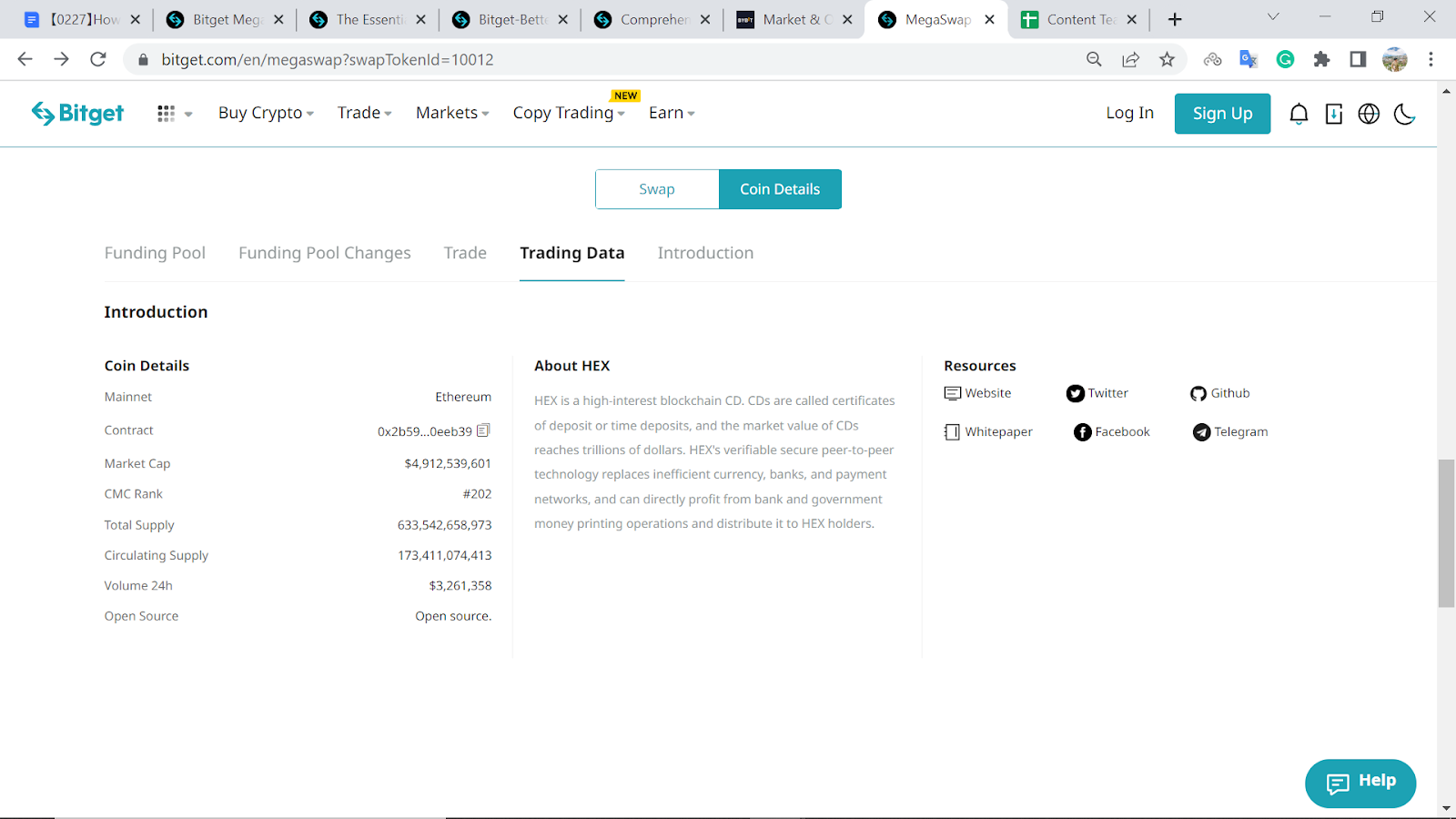Image resolution: width=1456 pixels, height=819 pixels.
Task: Expand the Trade dropdown menu
Action: pos(364,113)
